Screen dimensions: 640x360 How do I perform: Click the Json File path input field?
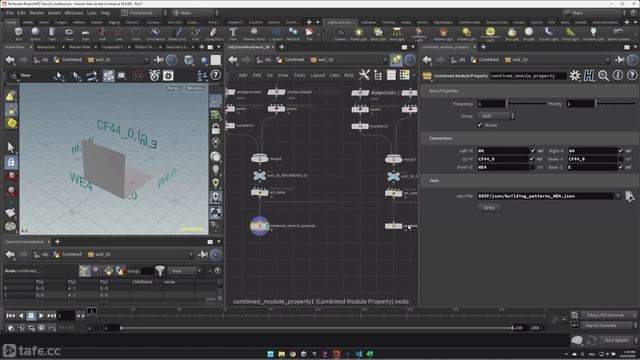tap(546, 196)
